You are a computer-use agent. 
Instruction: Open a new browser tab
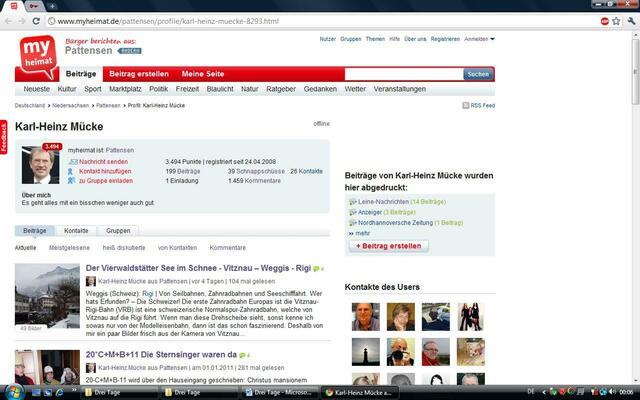tap(52, 6)
